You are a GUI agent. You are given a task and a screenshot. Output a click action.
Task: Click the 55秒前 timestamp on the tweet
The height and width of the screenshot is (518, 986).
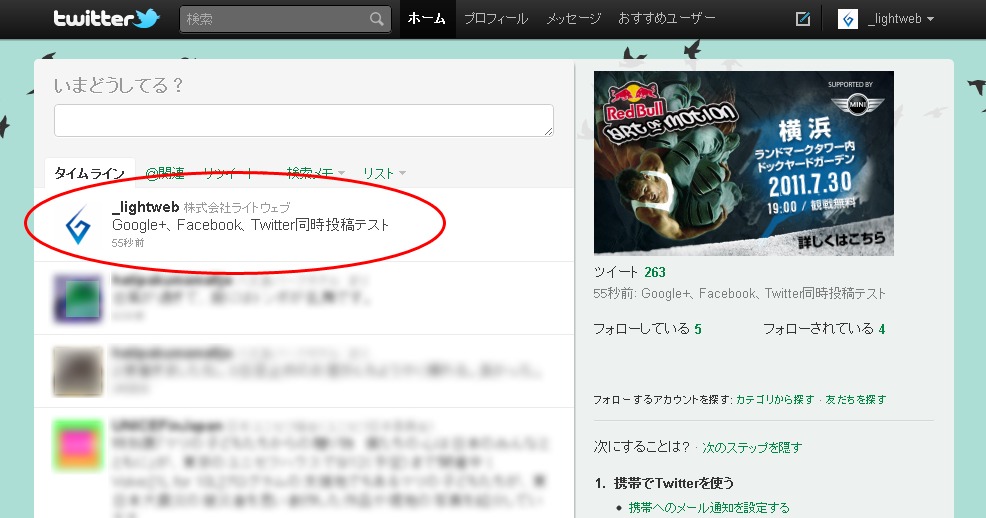pos(128,243)
